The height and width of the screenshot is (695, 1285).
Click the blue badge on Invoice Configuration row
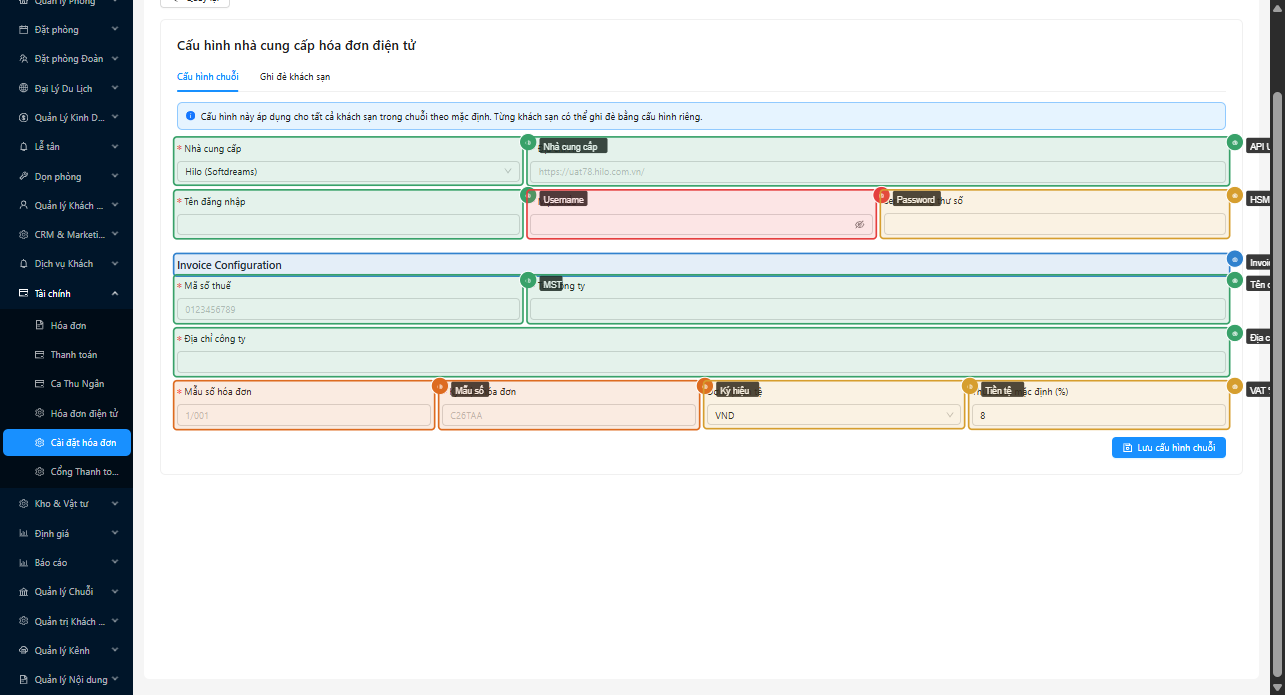1235,260
